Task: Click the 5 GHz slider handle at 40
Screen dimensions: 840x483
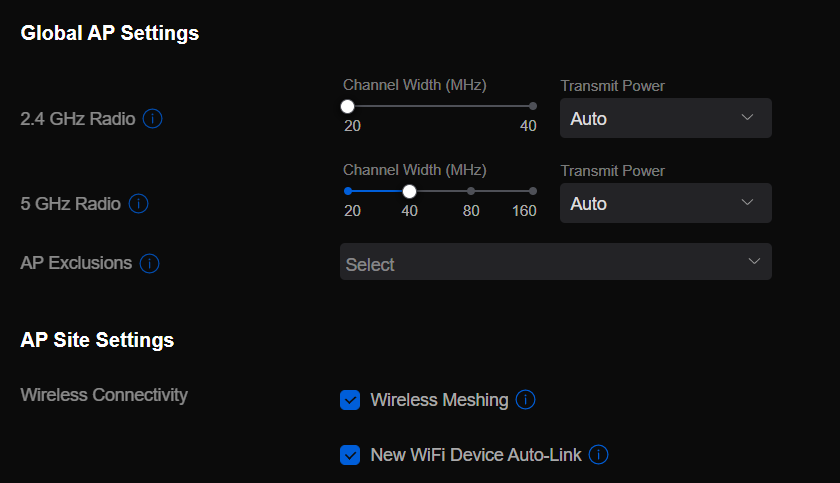Action: [409, 191]
